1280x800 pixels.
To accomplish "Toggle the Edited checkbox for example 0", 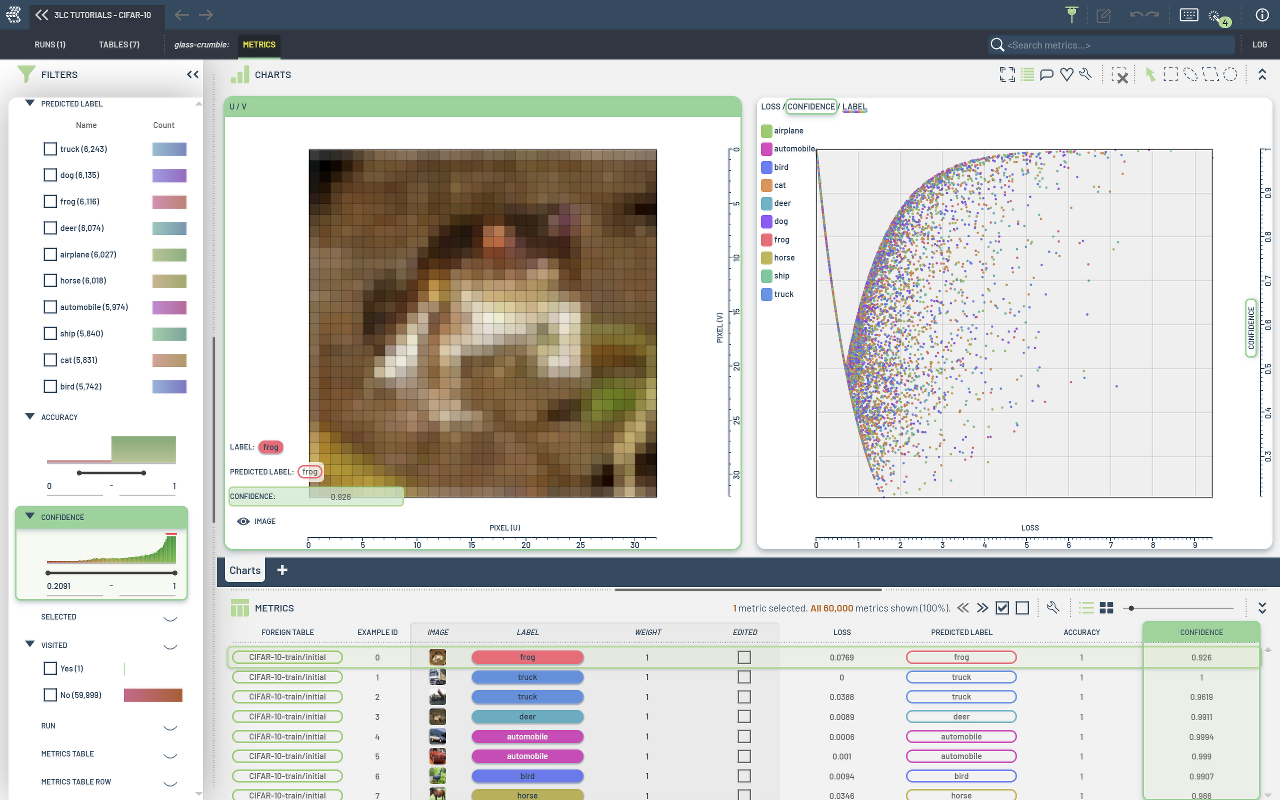I will click(744, 657).
